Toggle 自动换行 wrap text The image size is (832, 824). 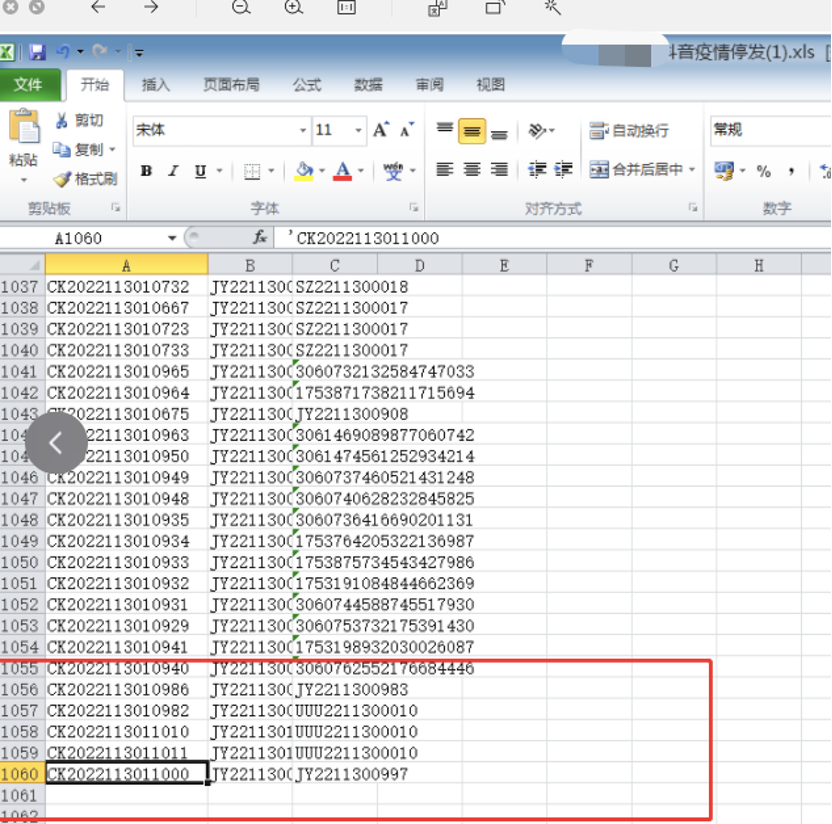pyautogui.click(x=629, y=131)
